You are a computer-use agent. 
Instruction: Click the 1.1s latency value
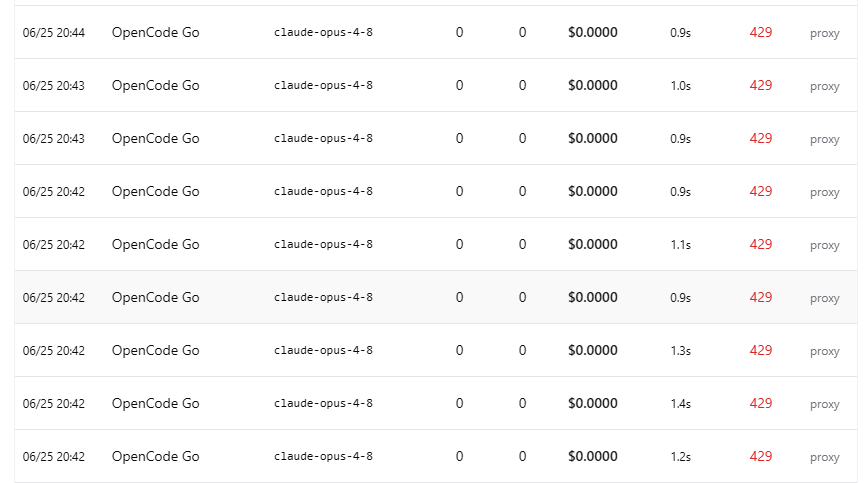tap(681, 245)
